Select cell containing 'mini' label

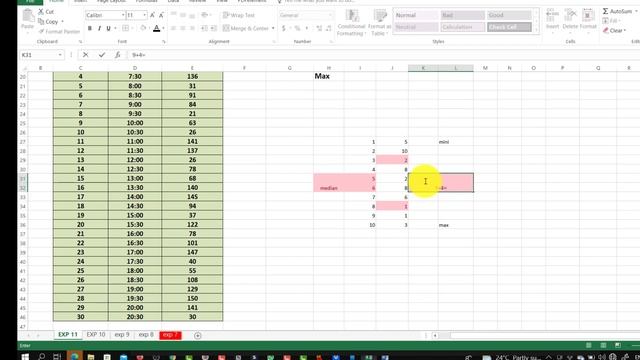(456, 142)
